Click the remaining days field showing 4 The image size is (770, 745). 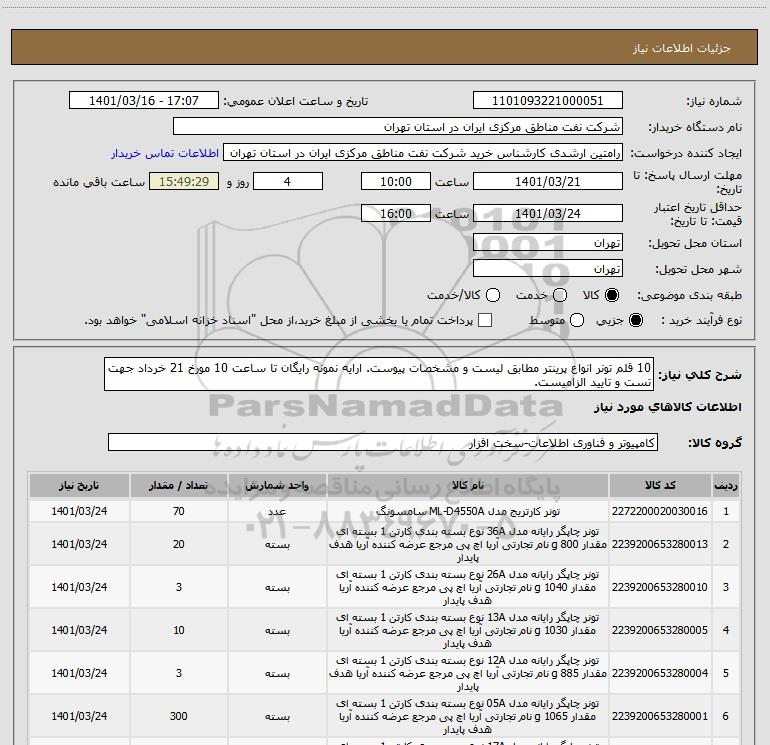pyautogui.click(x=288, y=181)
